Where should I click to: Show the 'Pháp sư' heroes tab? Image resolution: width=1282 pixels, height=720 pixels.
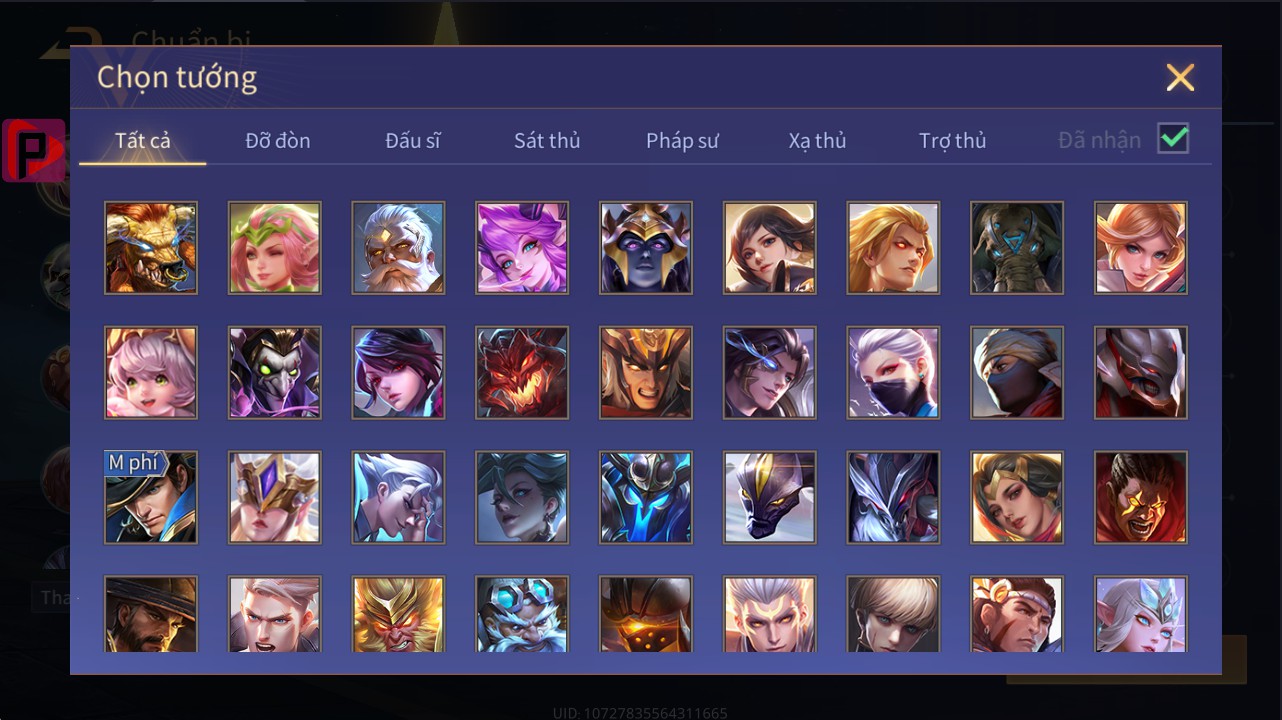[x=682, y=140]
